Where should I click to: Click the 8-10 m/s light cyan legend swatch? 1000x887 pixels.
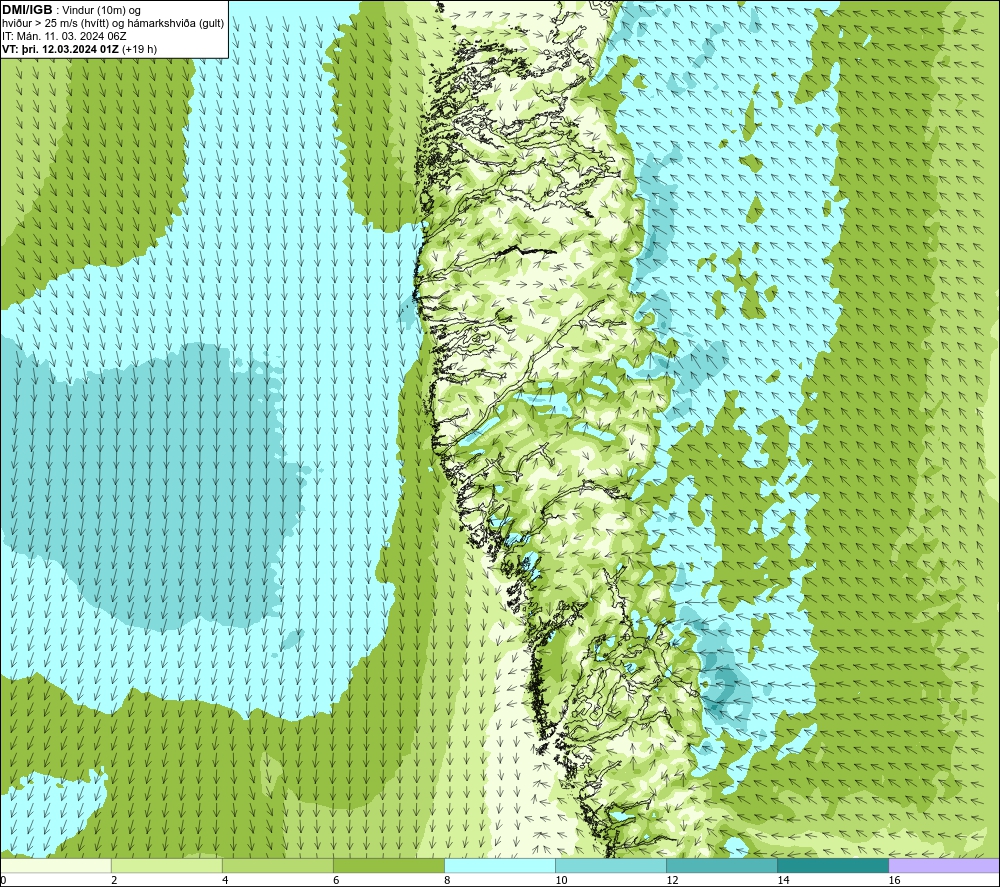500,865
